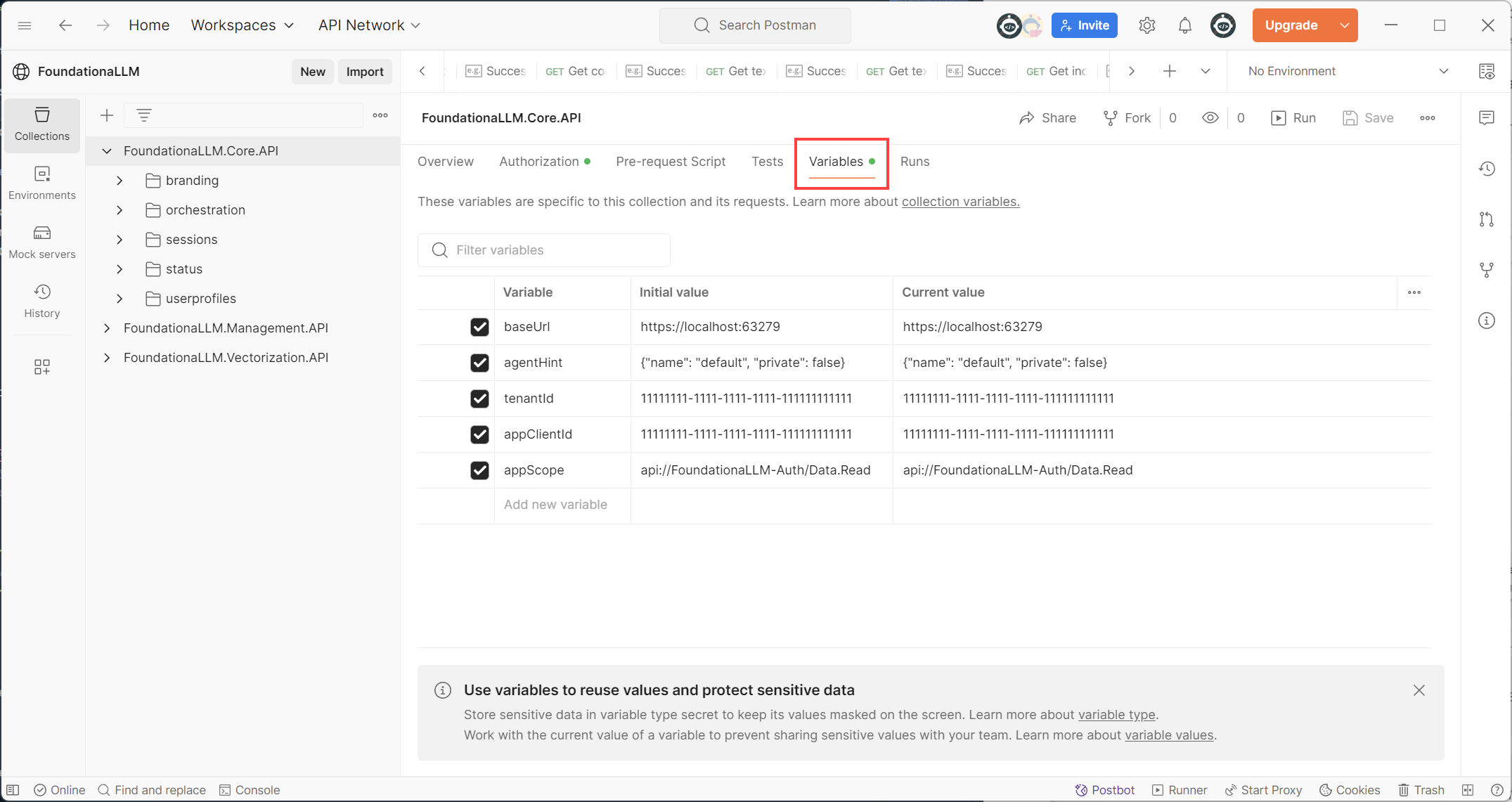Expand the FoundationaLLM.Vectorization.API collection

(x=107, y=358)
